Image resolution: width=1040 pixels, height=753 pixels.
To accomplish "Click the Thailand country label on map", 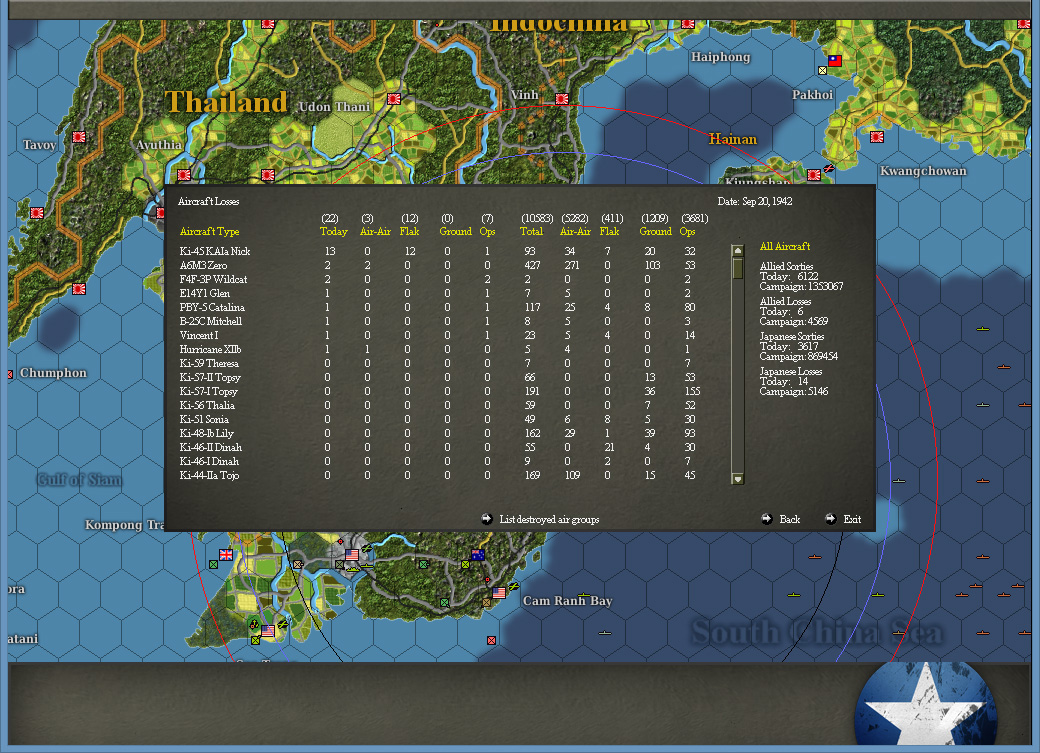I will pos(226,102).
